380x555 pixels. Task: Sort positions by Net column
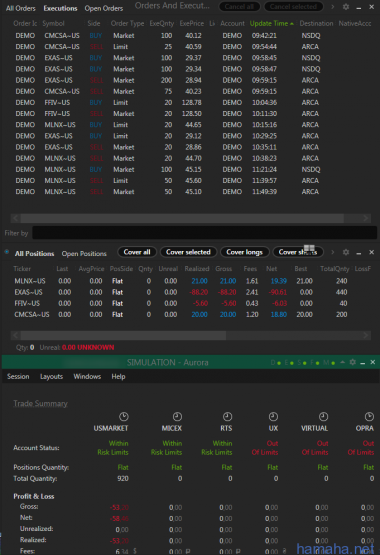coord(272,269)
